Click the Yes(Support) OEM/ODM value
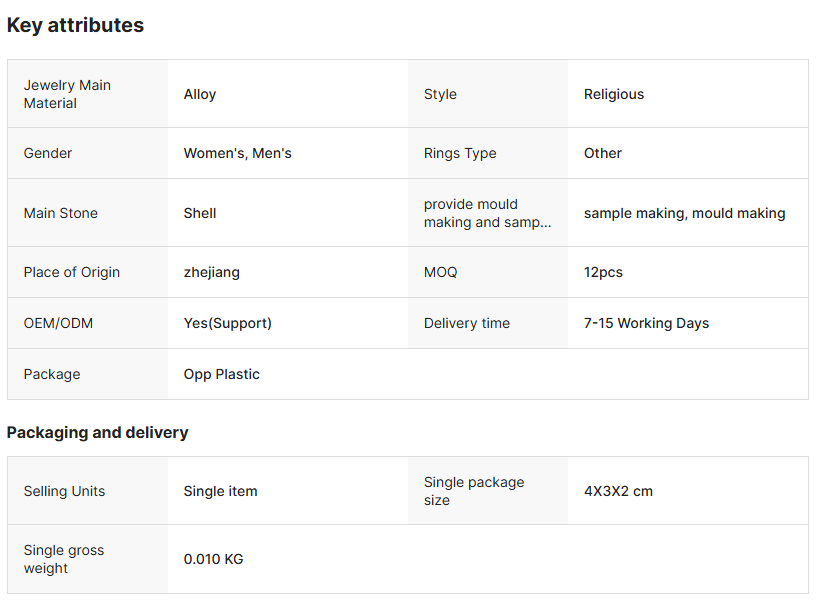Image resolution: width=827 pixels, height=602 pixels. click(x=227, y=323)
